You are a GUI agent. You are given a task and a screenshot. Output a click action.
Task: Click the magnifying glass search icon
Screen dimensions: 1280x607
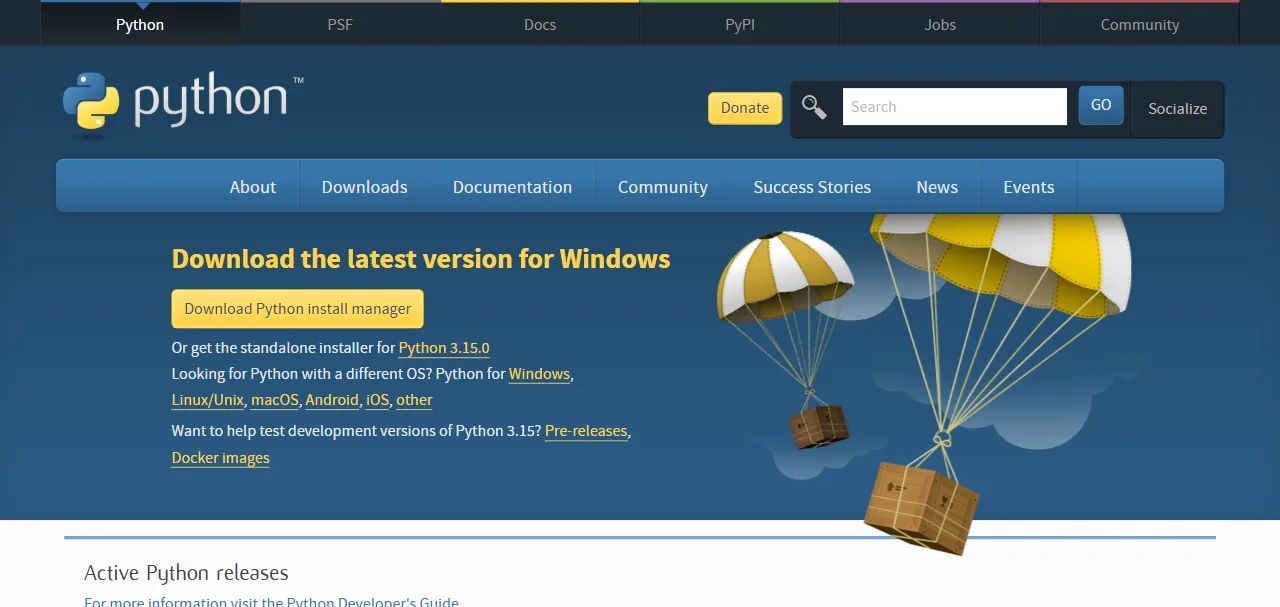tap(814, 108)
